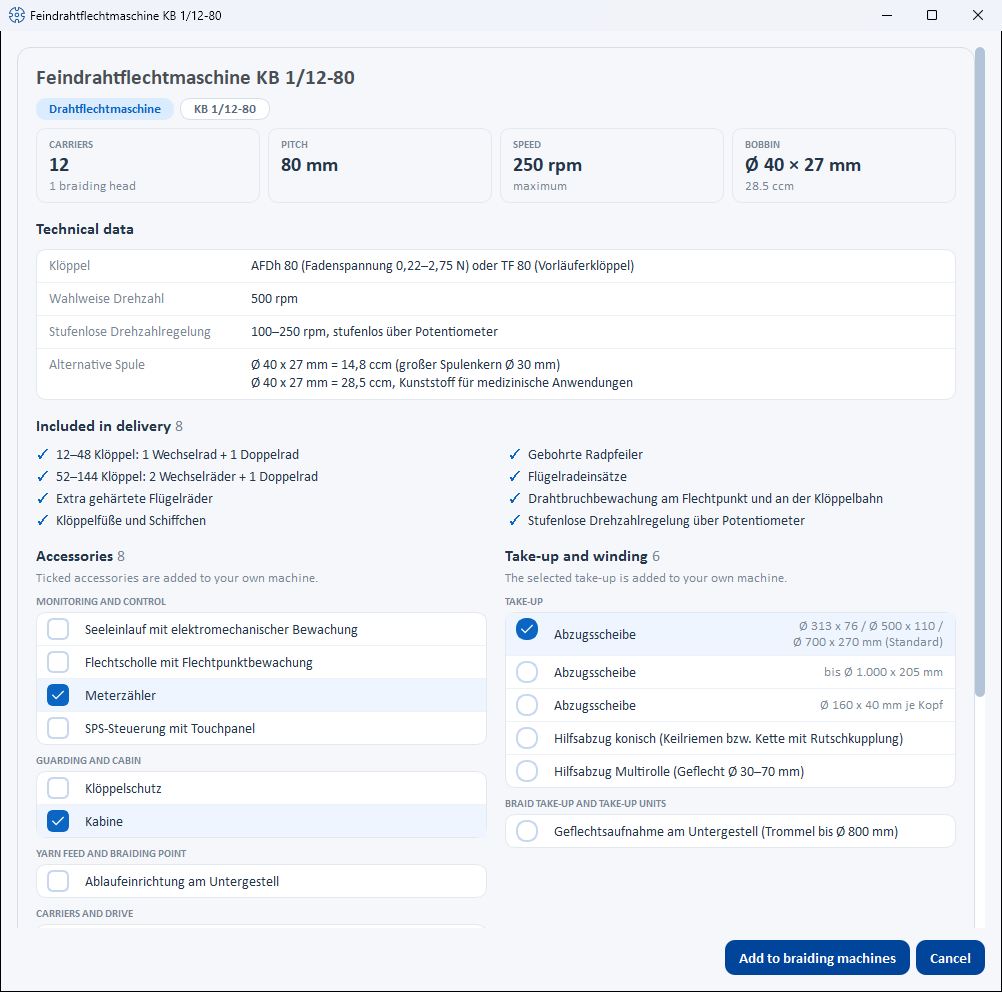The width and height of the screenshot is (1002, 992).
Task: Click the '500 rpm' Wahlweise Drehzahl value
Action: pos(274,298)
